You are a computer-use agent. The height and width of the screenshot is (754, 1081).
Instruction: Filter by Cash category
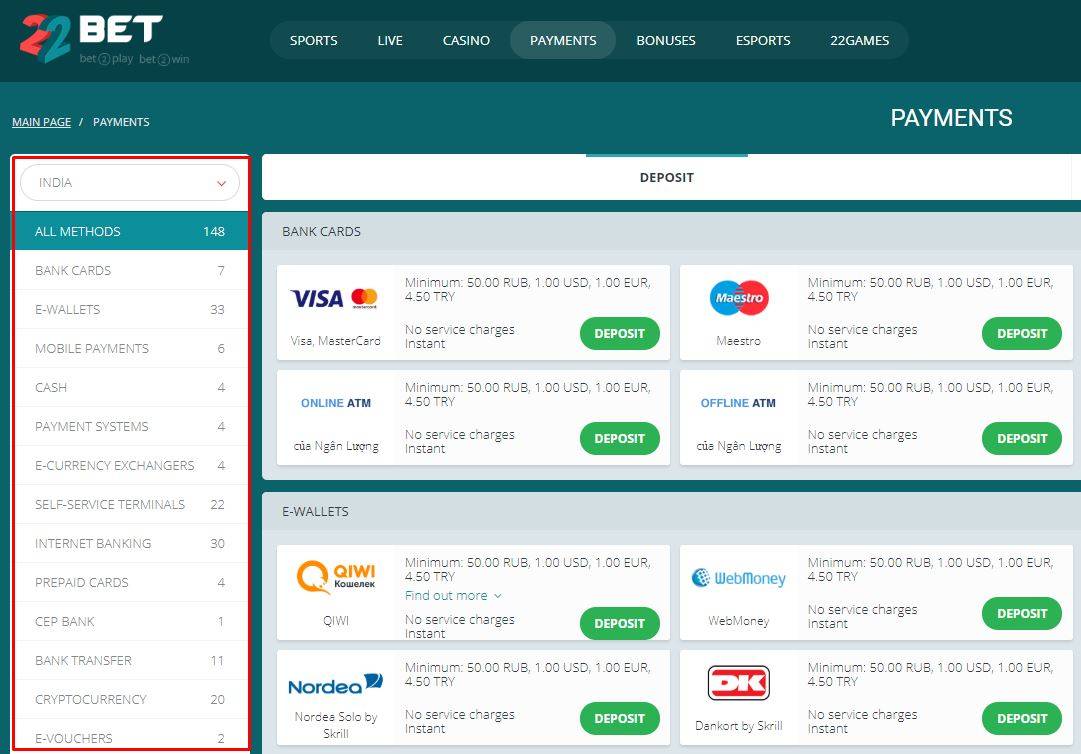tap(130, 387)
